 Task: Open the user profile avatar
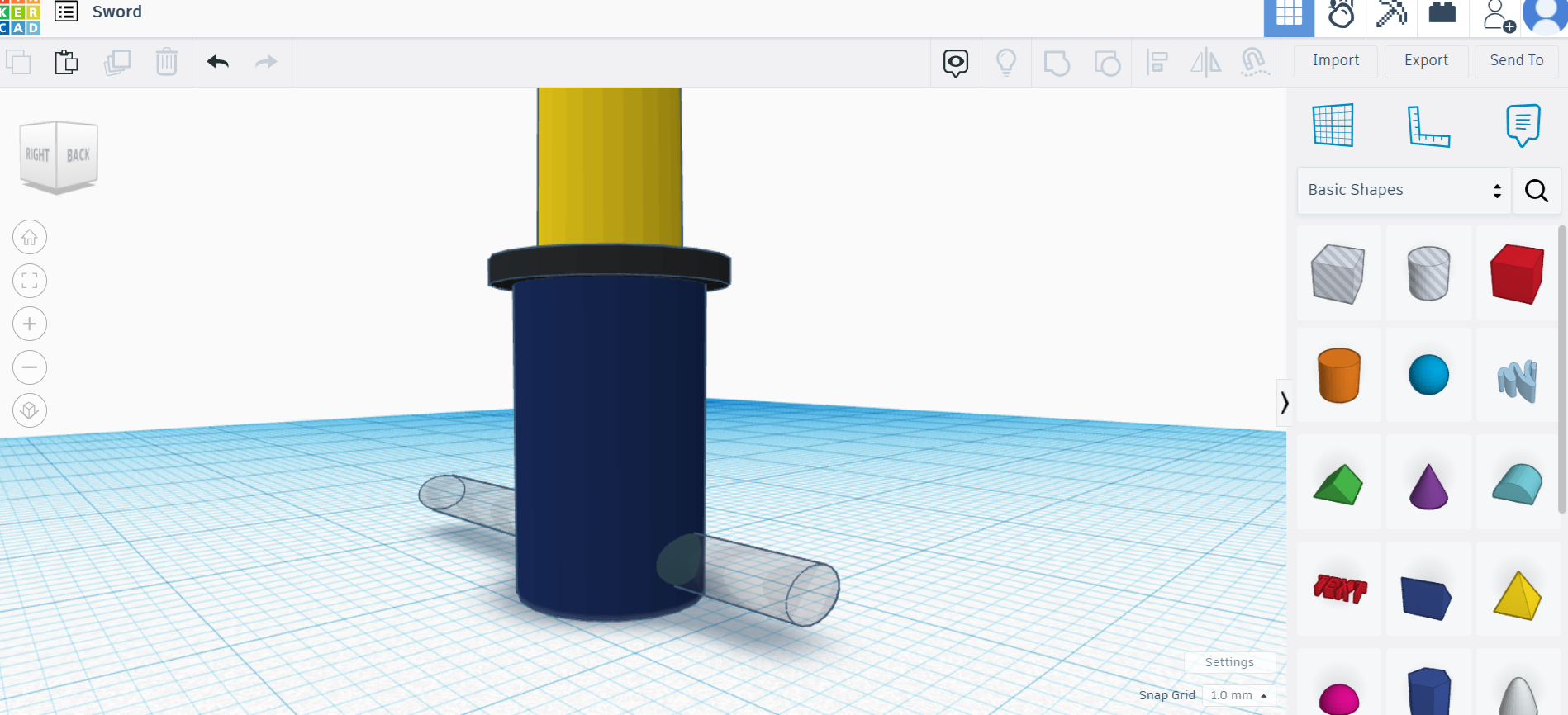click(1545, 17)
